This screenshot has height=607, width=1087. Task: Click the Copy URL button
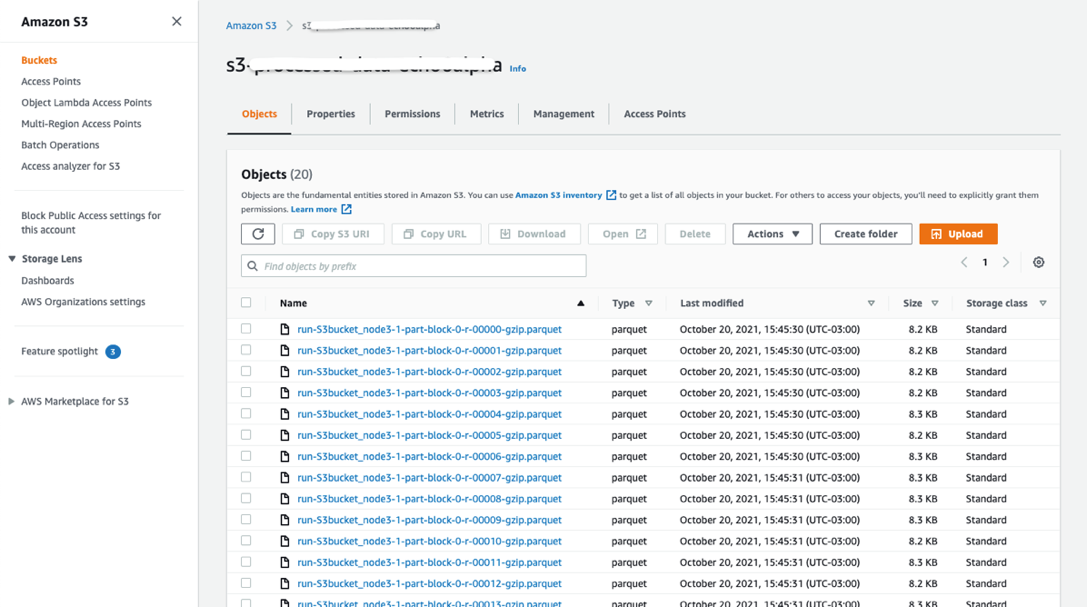tap(436, 234)
